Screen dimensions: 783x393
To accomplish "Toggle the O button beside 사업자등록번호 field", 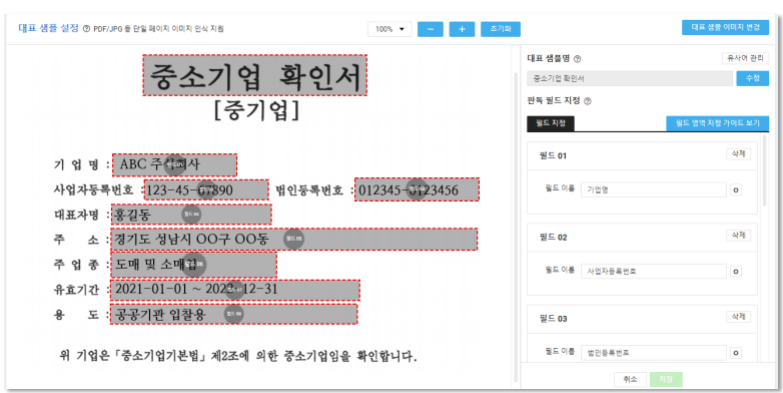I will [736, 272].
